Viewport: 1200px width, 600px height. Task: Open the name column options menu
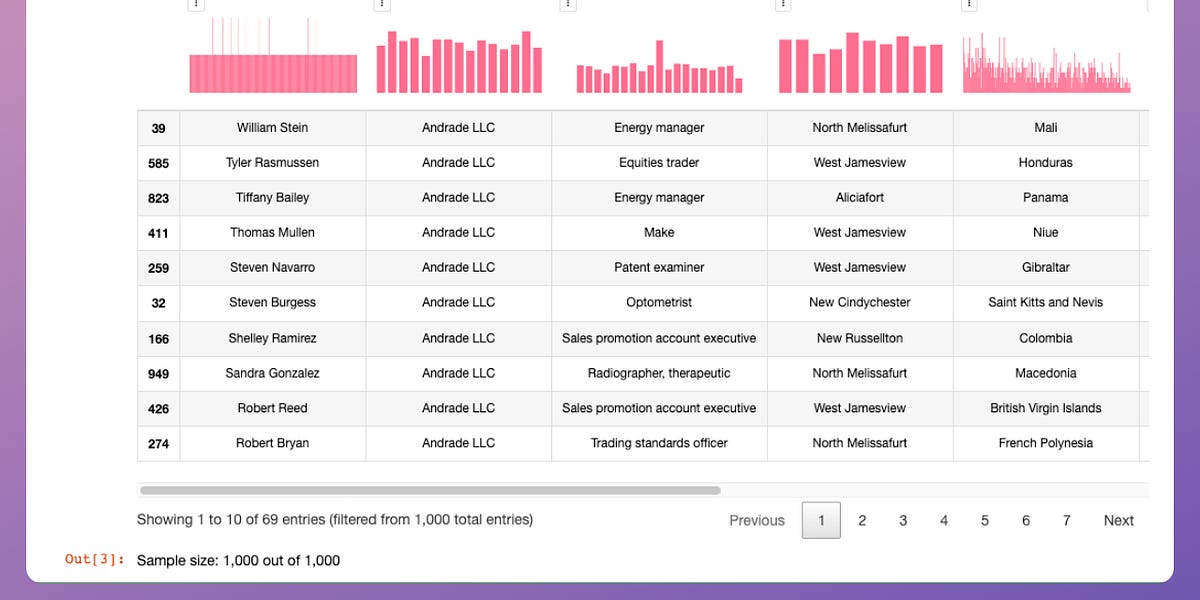[x=196, y=5]
